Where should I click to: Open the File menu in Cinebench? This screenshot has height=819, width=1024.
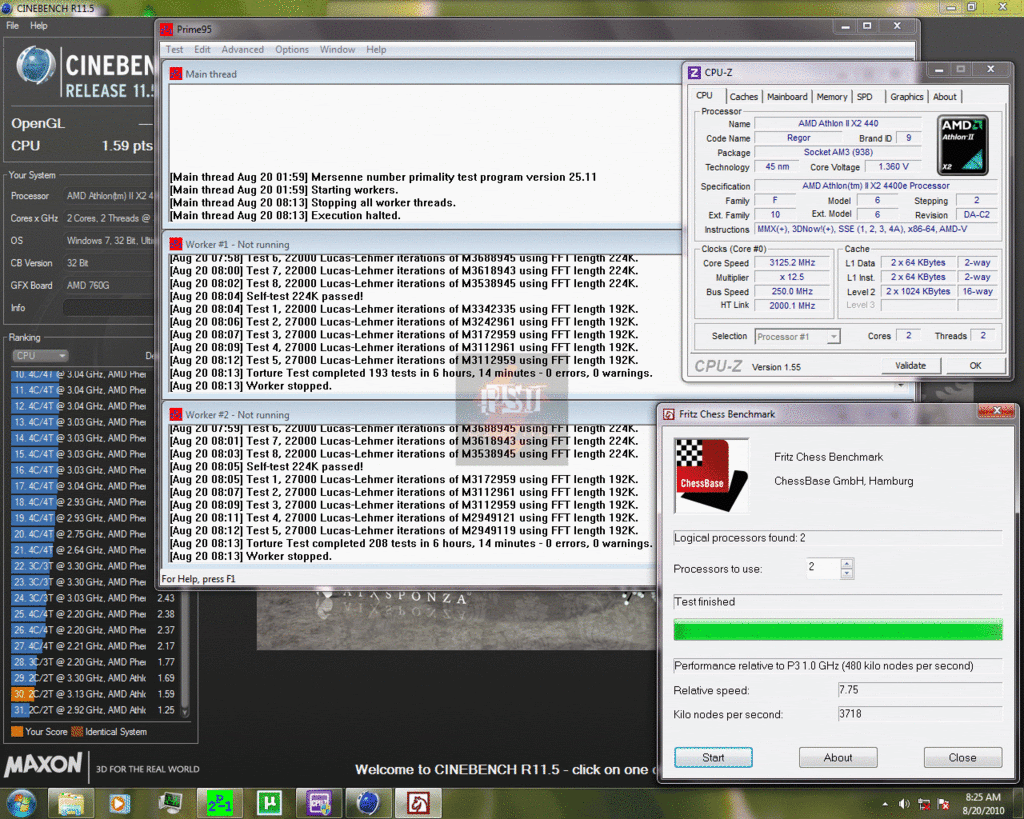point(12,26)
